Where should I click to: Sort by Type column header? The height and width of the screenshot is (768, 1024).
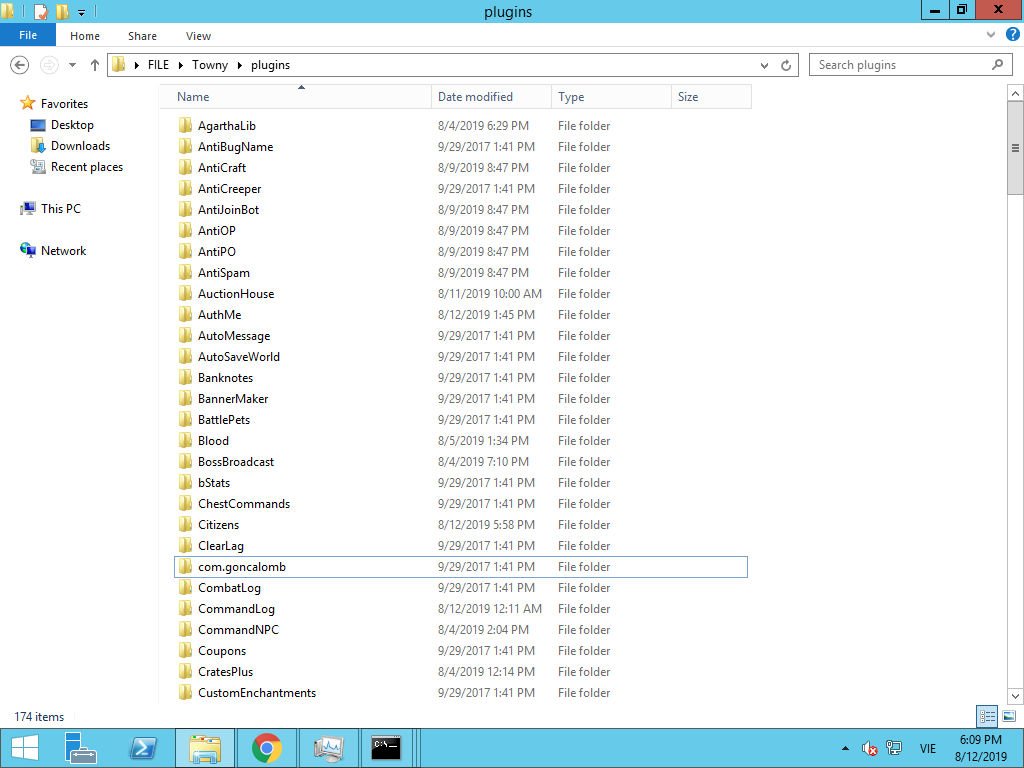(x=611, y=97)
